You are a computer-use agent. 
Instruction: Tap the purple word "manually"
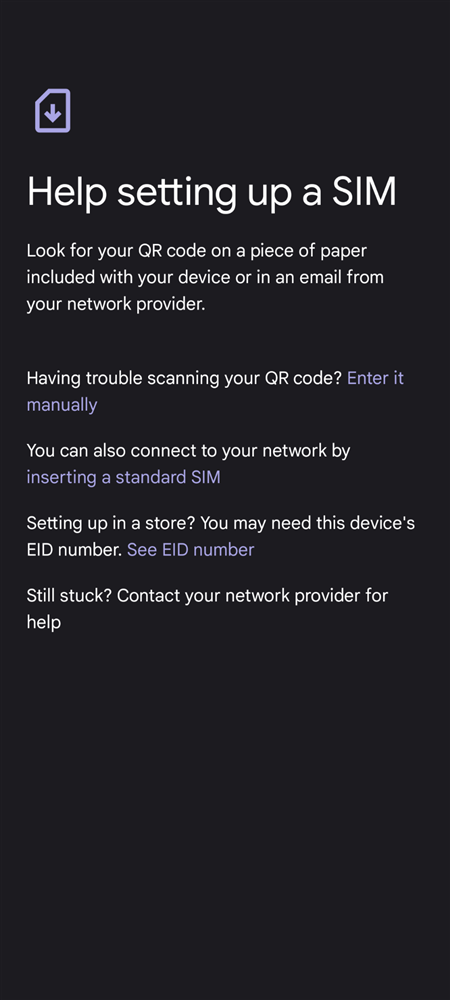(62, 404)
